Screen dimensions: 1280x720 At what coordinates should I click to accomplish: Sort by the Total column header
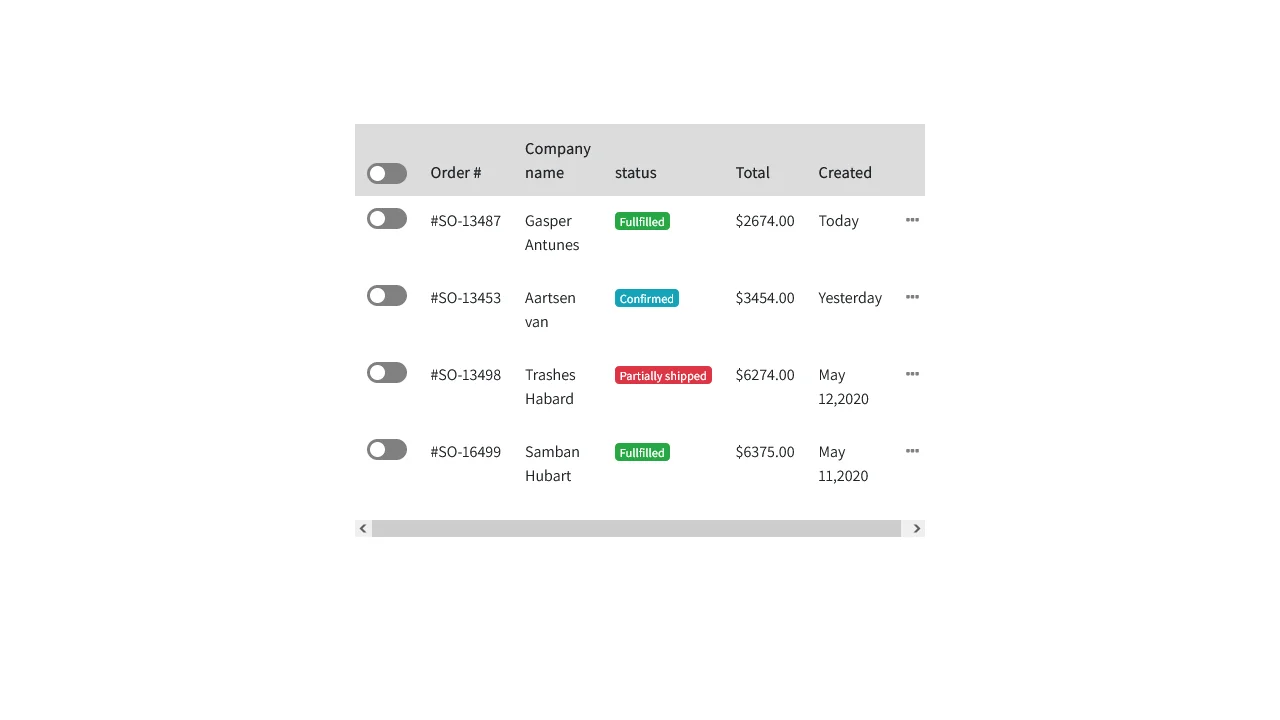(x=752, y=172)
